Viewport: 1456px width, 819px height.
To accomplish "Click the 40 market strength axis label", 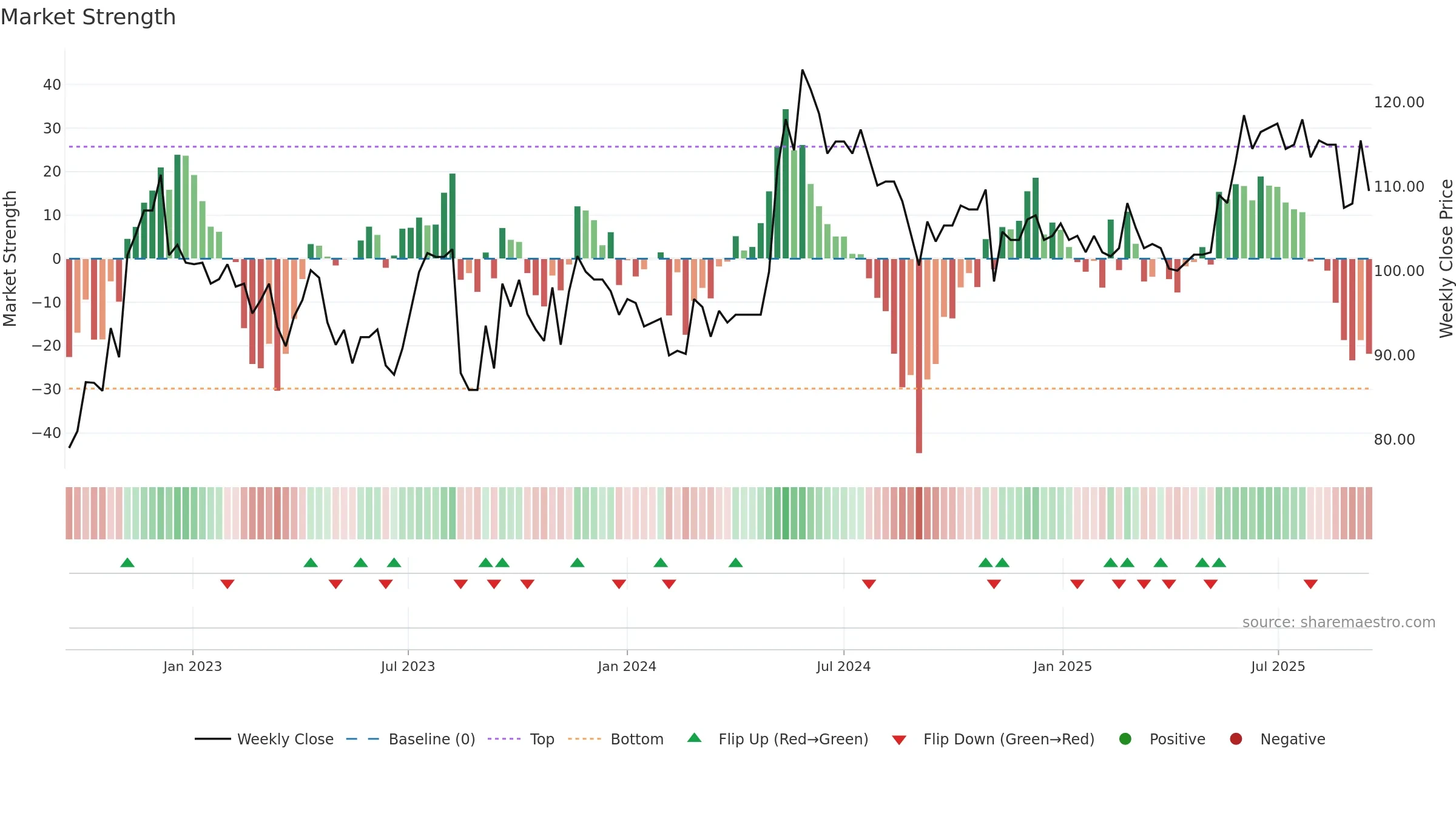I will tap(52, 84).
